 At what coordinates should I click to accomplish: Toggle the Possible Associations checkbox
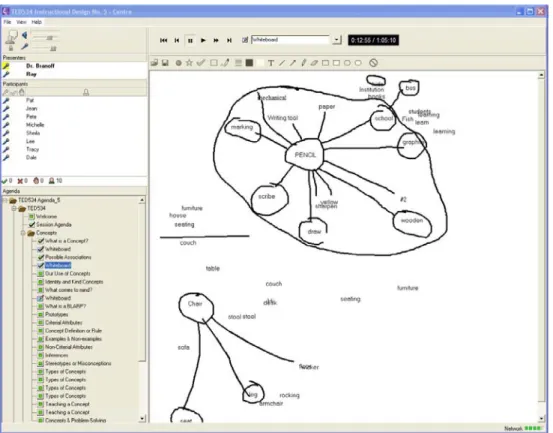[x=41, y=257]
